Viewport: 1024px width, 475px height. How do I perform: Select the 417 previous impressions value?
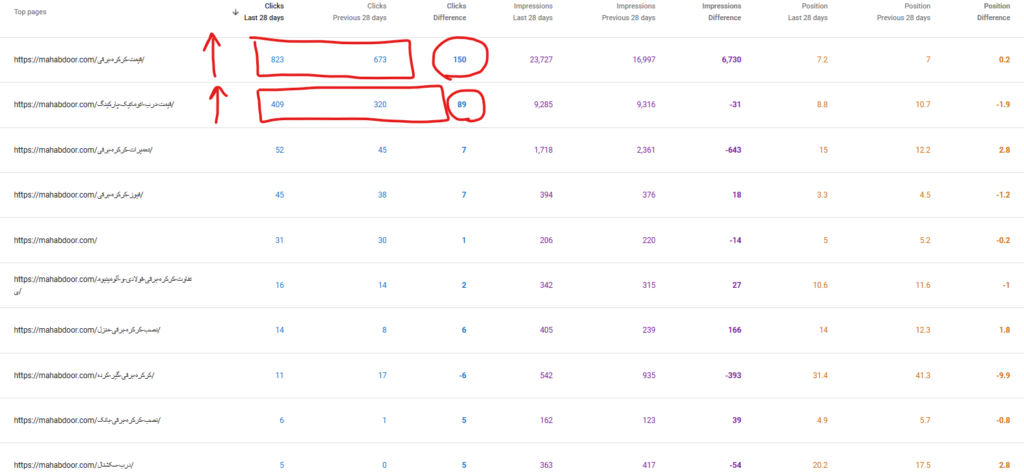point(648,465)
